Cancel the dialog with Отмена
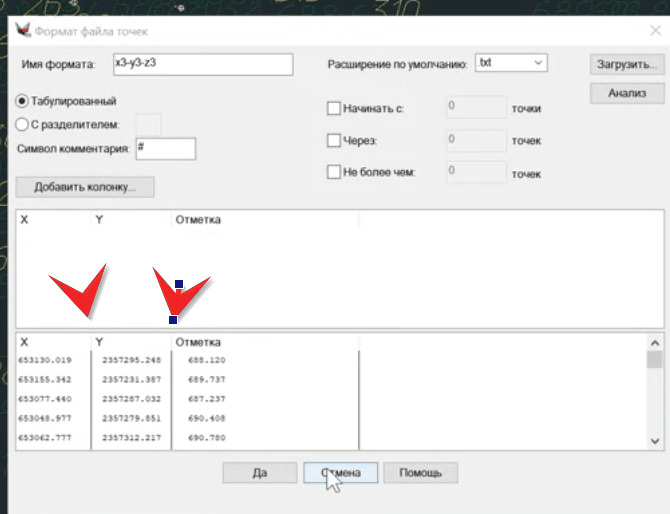Image resolution: width=670 pixels, height=514 pixels. (340, 473)
